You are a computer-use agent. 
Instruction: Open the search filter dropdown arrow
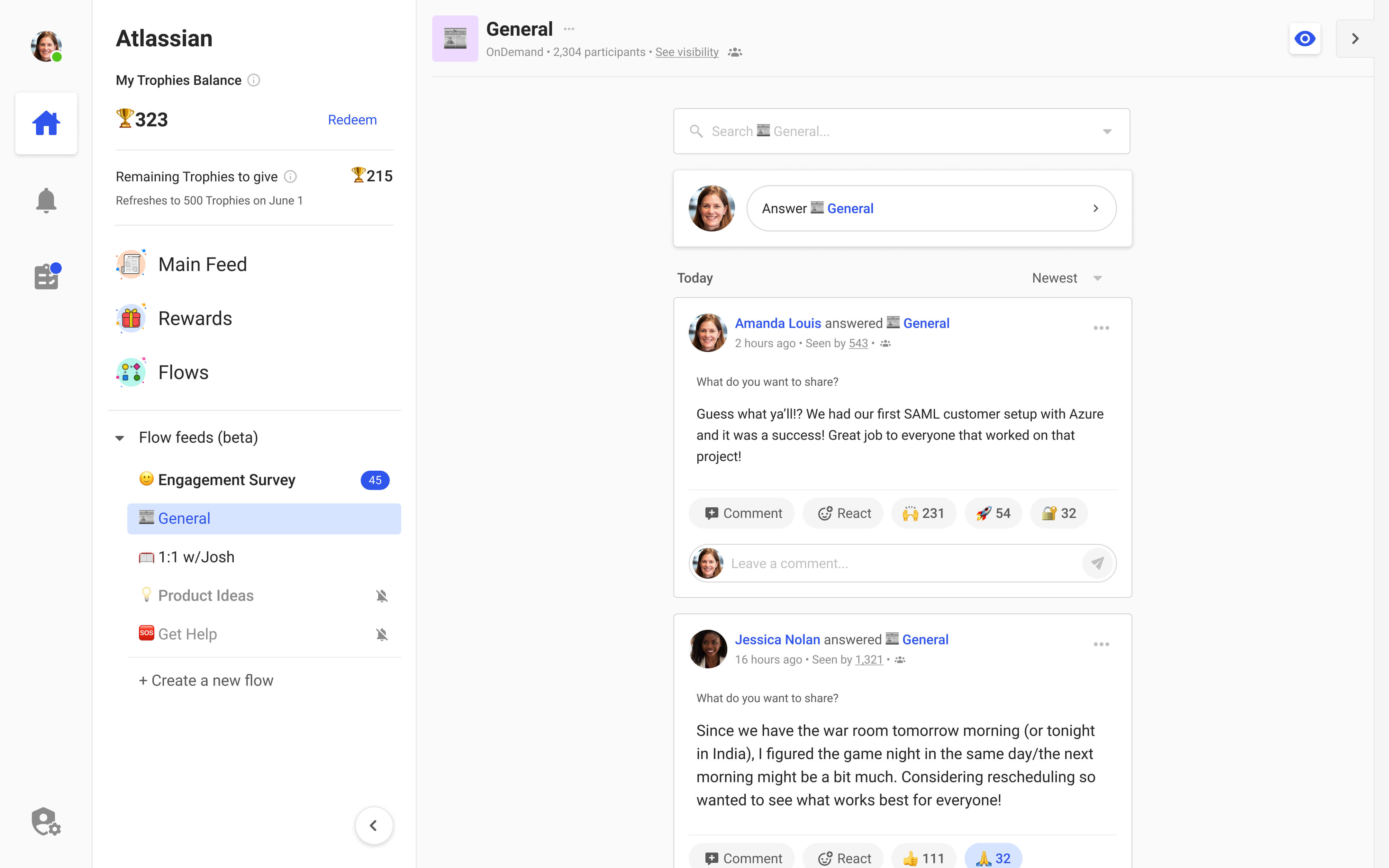tap(1107, 131)
